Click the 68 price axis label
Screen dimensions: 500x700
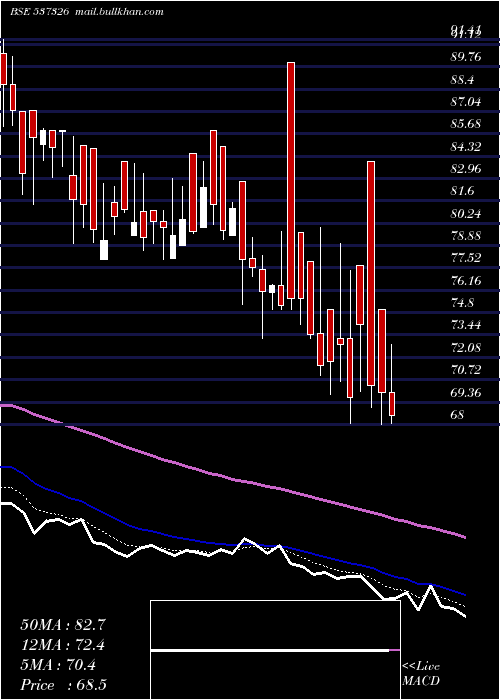458,415
